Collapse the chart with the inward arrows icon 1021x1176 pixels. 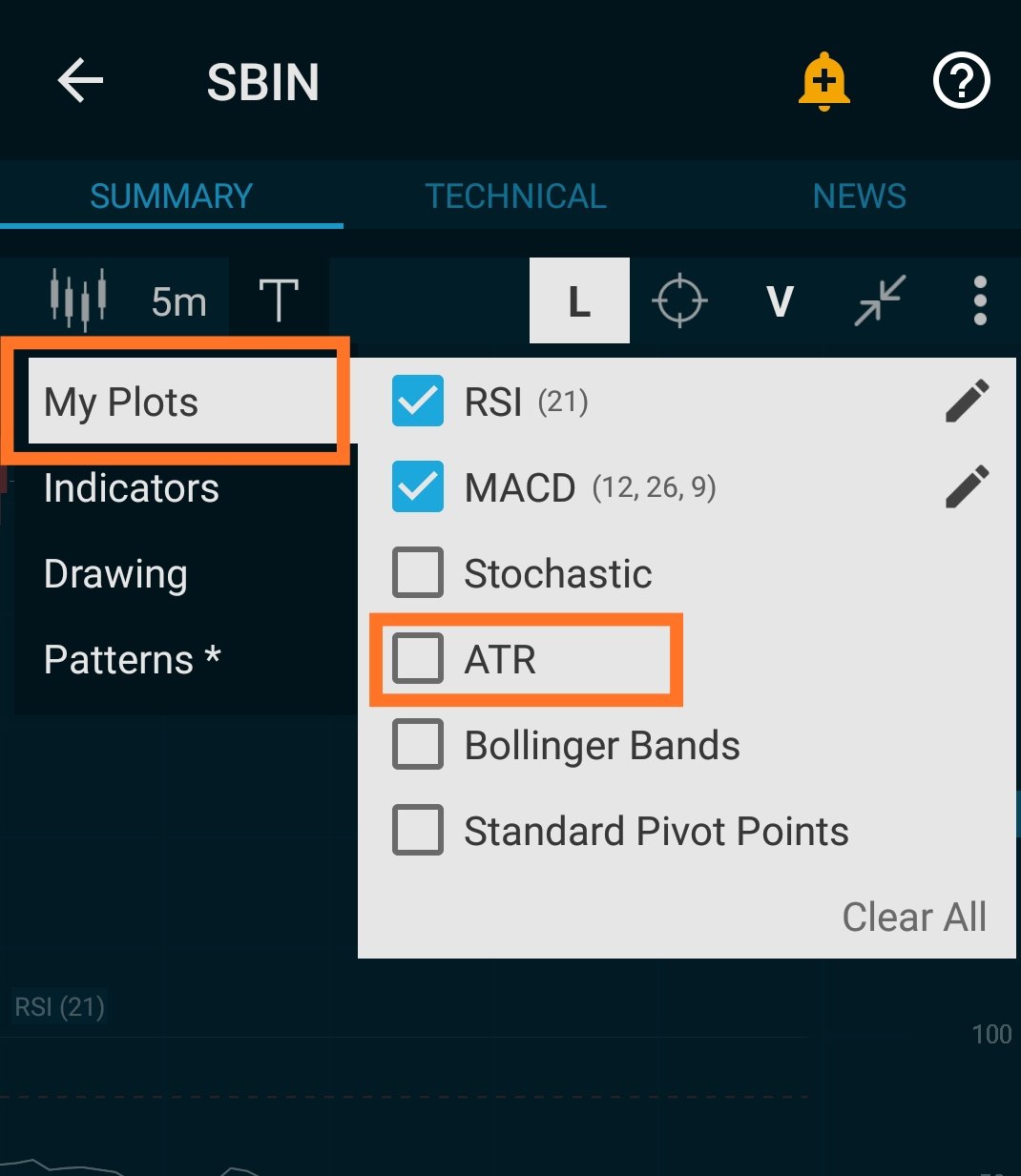coord(880,300)
